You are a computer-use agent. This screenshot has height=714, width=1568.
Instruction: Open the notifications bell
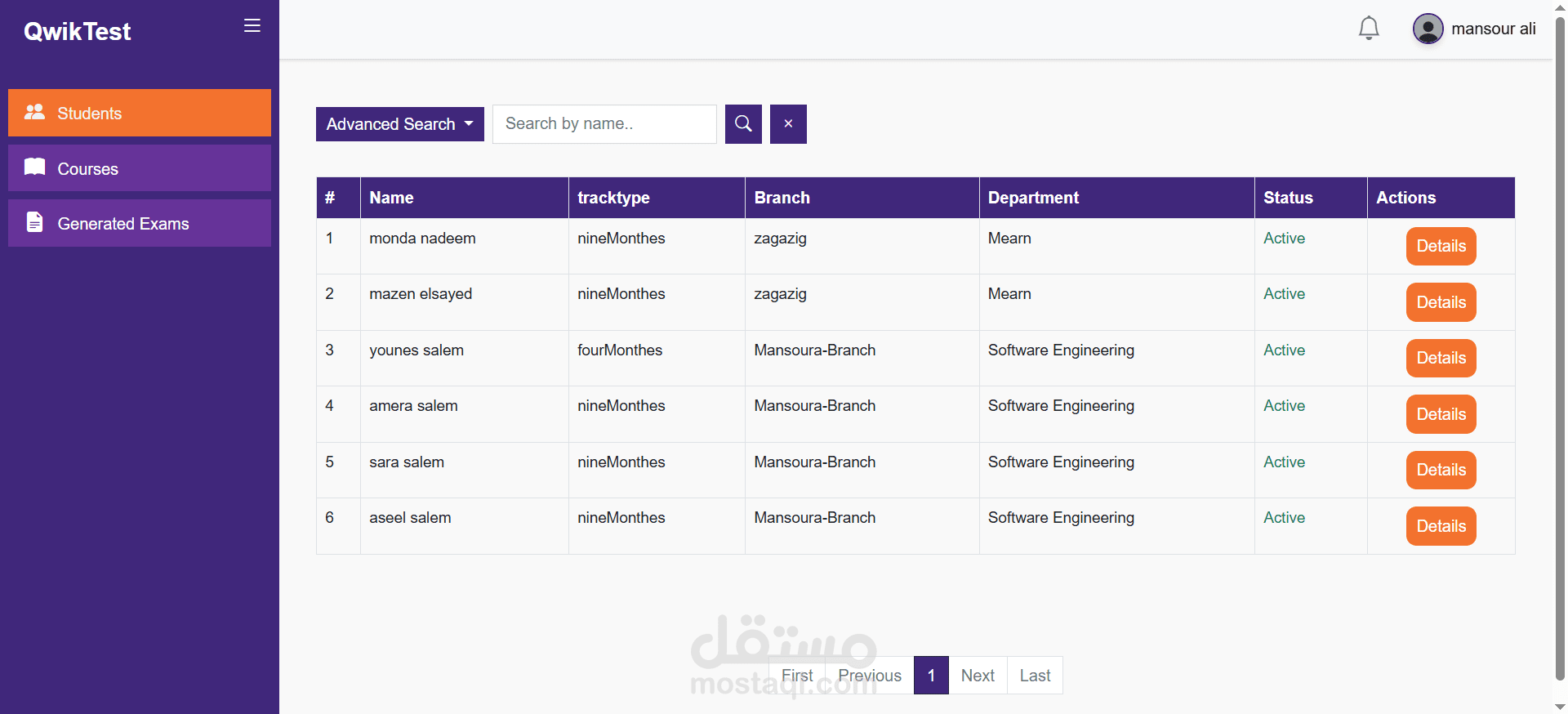coord(1369,29)
